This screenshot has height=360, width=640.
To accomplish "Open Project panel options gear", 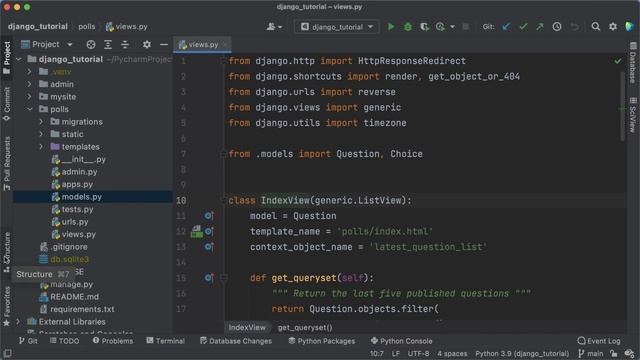I will 147,44.
